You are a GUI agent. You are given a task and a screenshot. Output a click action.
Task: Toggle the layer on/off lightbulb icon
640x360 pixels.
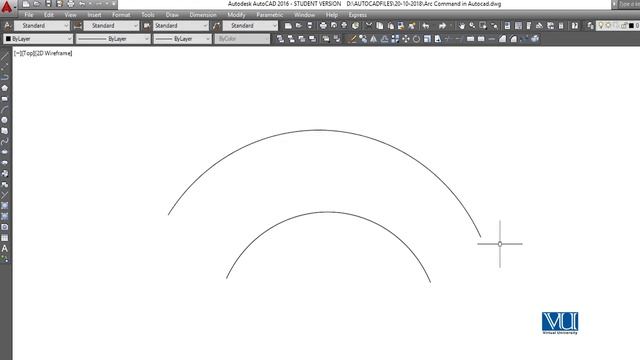point(601,26)
